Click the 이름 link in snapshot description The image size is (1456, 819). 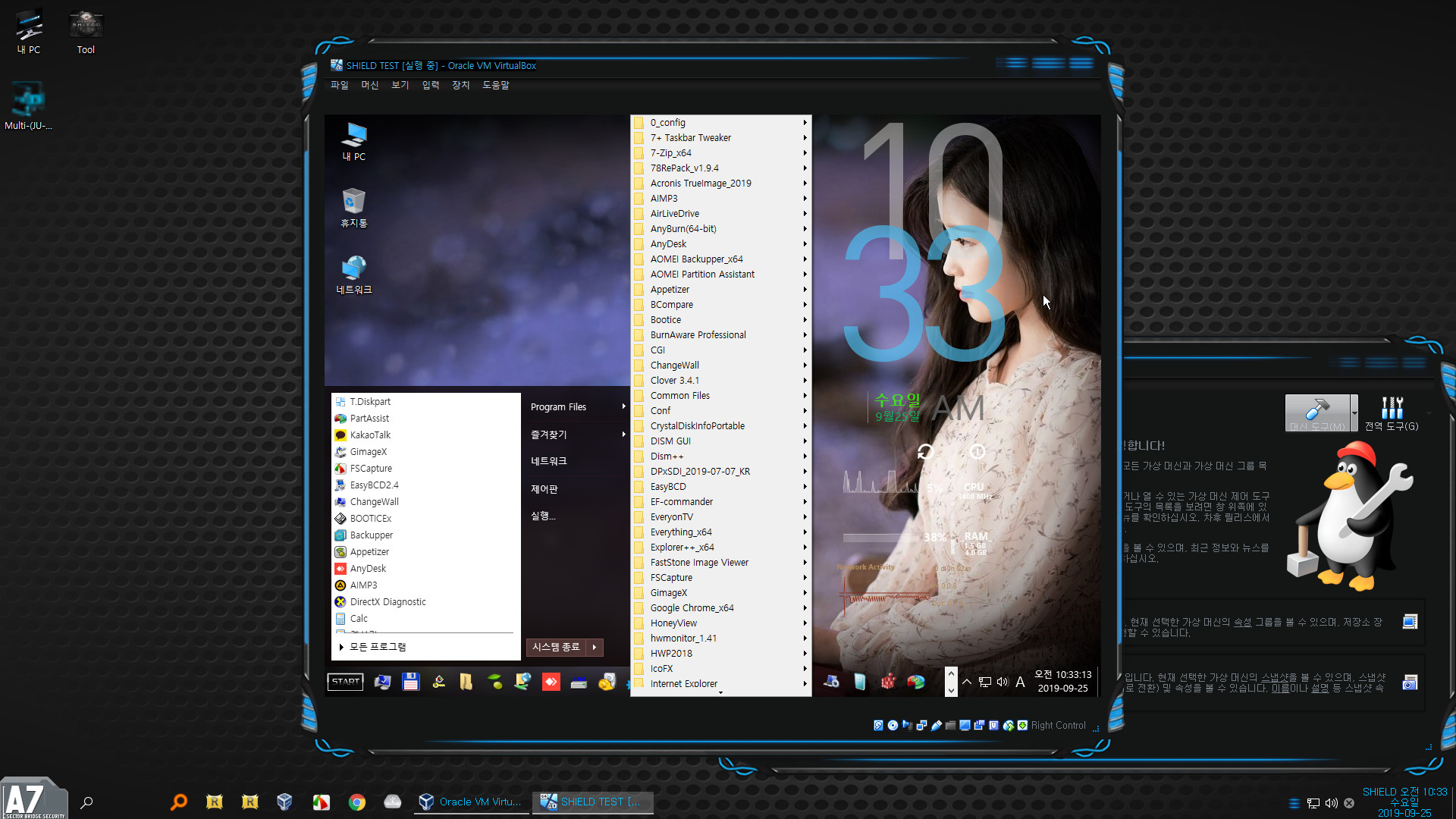(1280, 688)
